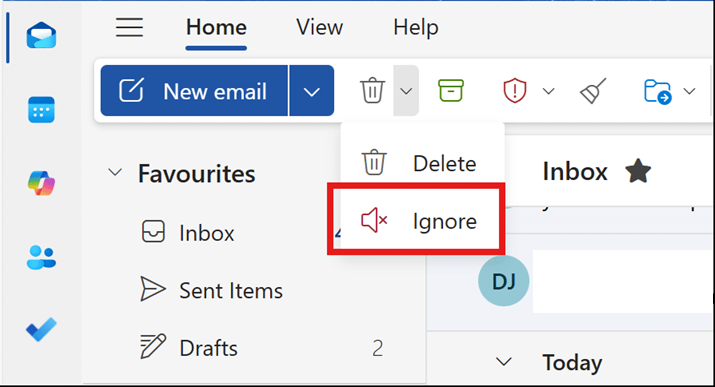The height and width of the screenshot is (387, 715).
Task: Click the Inbox heading in message list
Action: [x=575, y=171]
